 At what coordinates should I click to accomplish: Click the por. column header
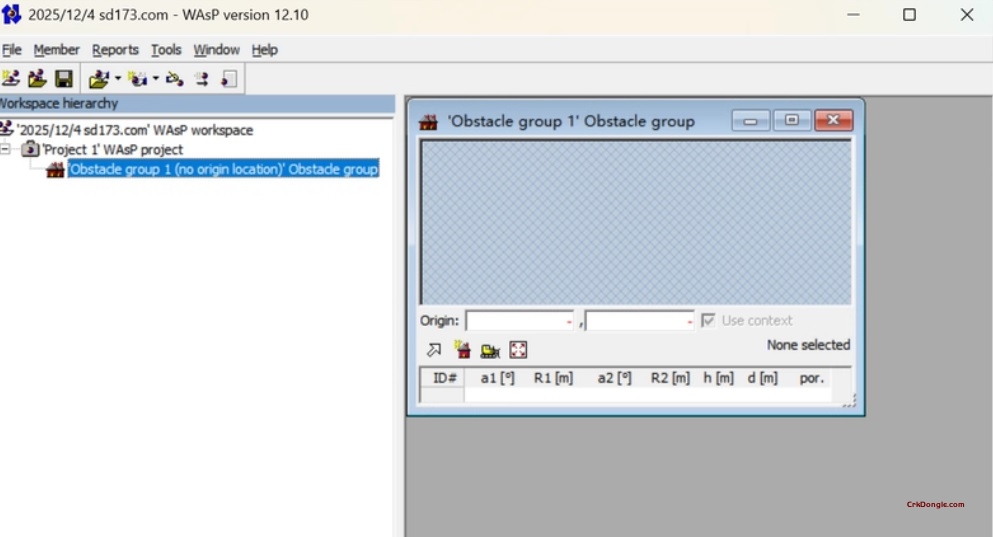click(x=811, y=378)
